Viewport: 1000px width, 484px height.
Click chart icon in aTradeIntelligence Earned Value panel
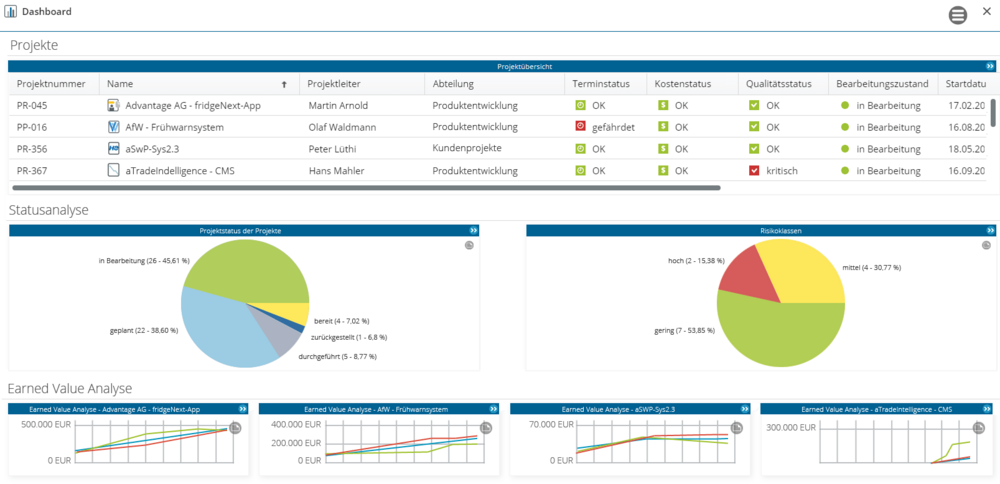coord(987,427)
